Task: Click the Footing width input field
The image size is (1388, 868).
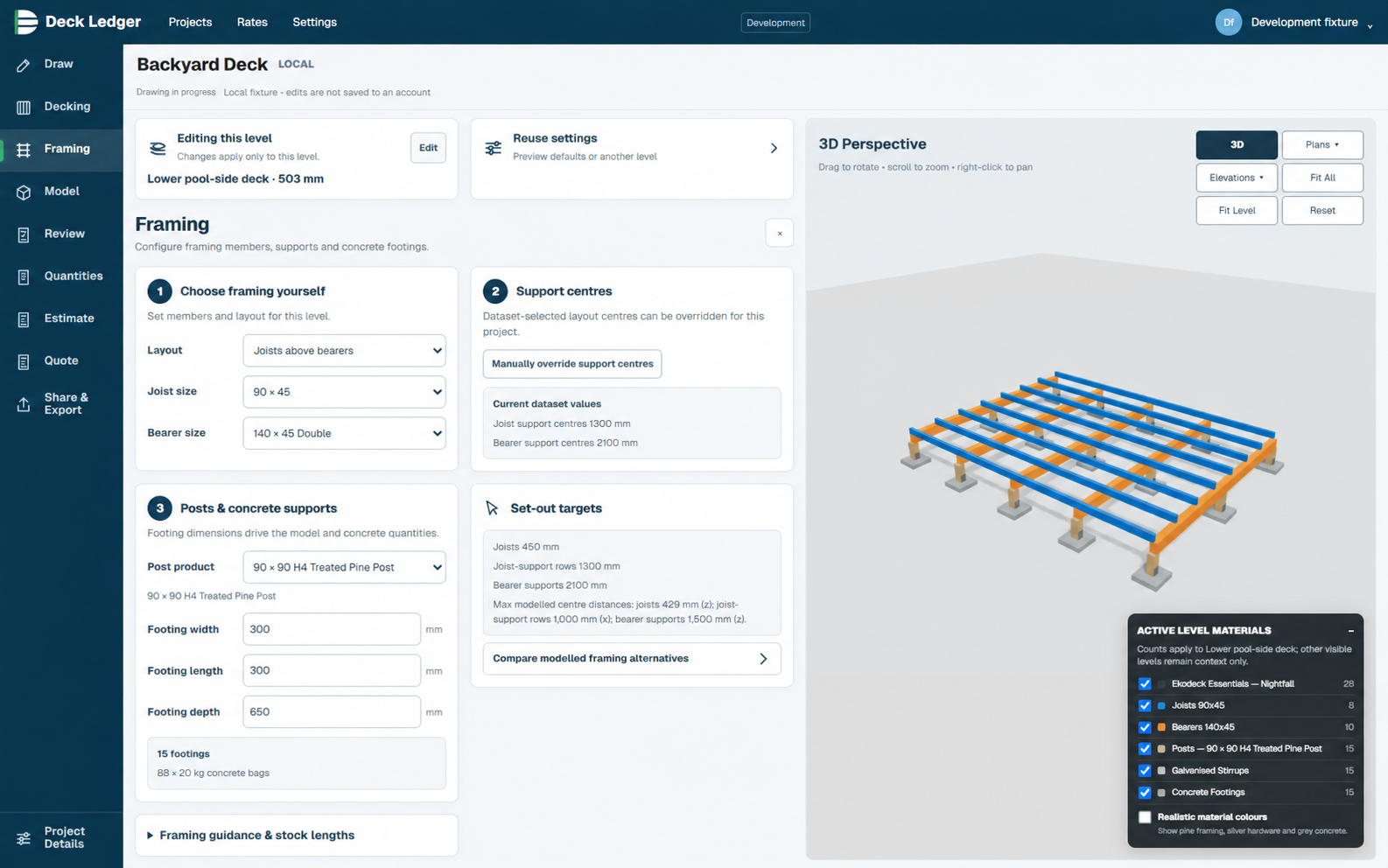Action: (332, 629)
